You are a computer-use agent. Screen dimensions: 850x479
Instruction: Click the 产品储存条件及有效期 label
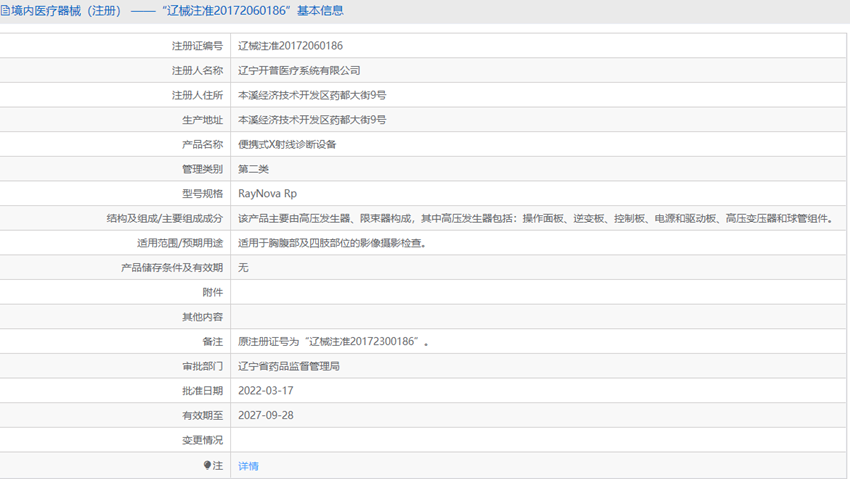172,268
